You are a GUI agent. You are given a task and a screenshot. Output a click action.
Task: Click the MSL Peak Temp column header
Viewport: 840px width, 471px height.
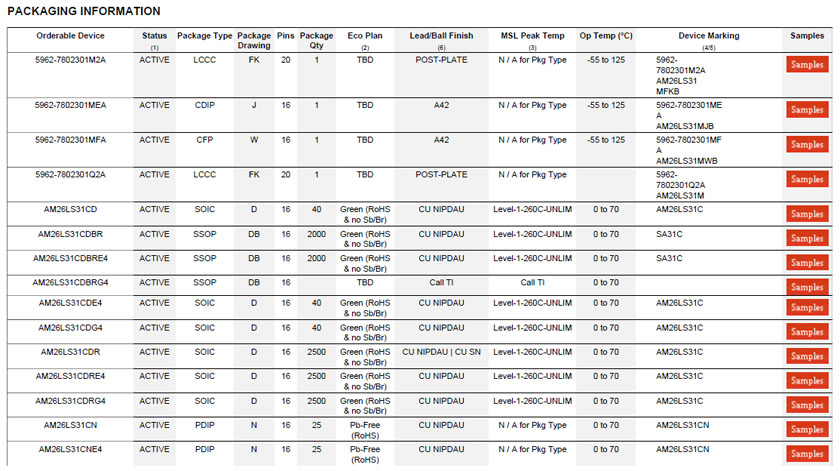[532, 36]
